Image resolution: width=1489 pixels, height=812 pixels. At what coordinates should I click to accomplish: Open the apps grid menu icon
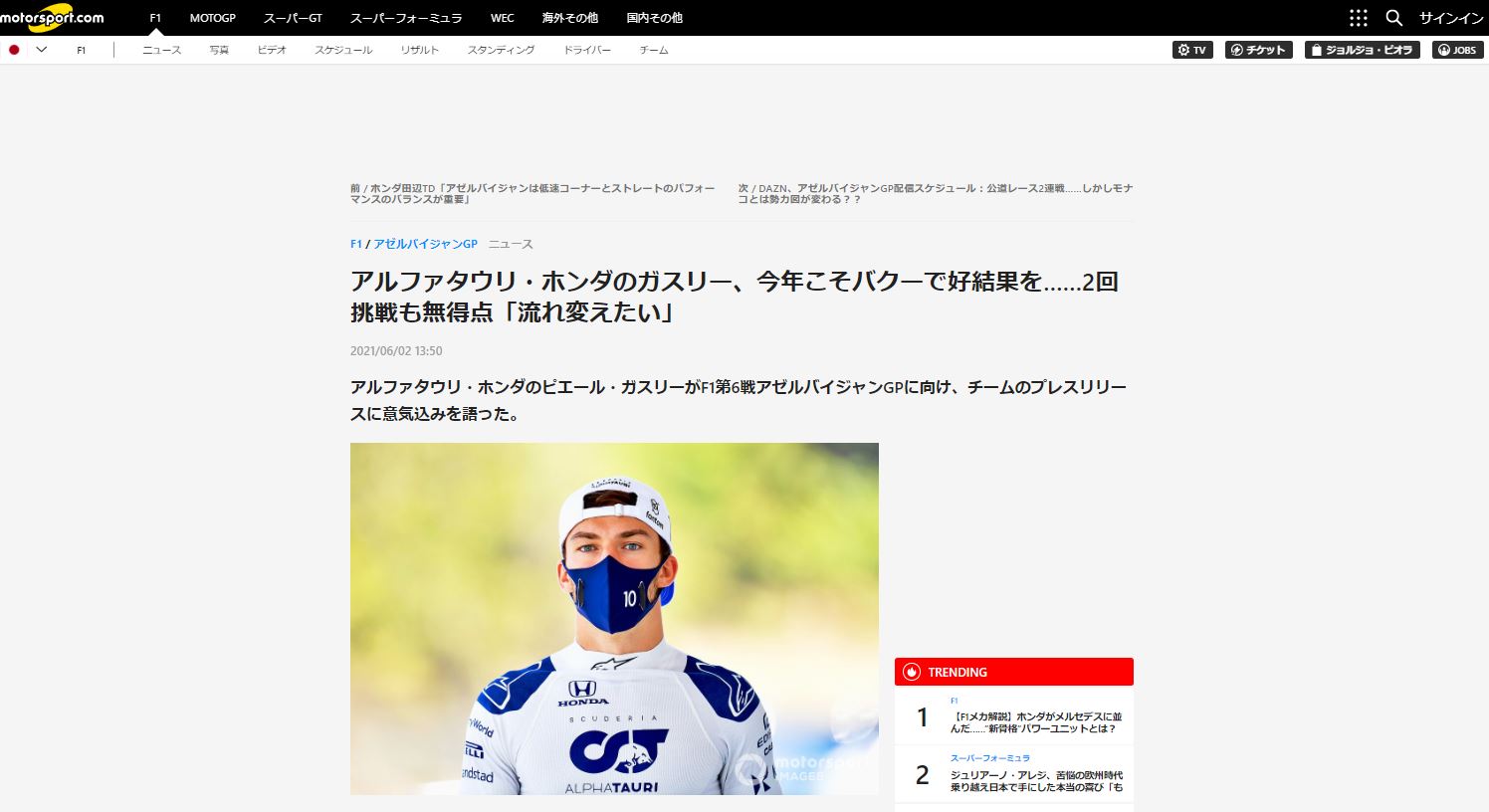tap(1359, 18)
